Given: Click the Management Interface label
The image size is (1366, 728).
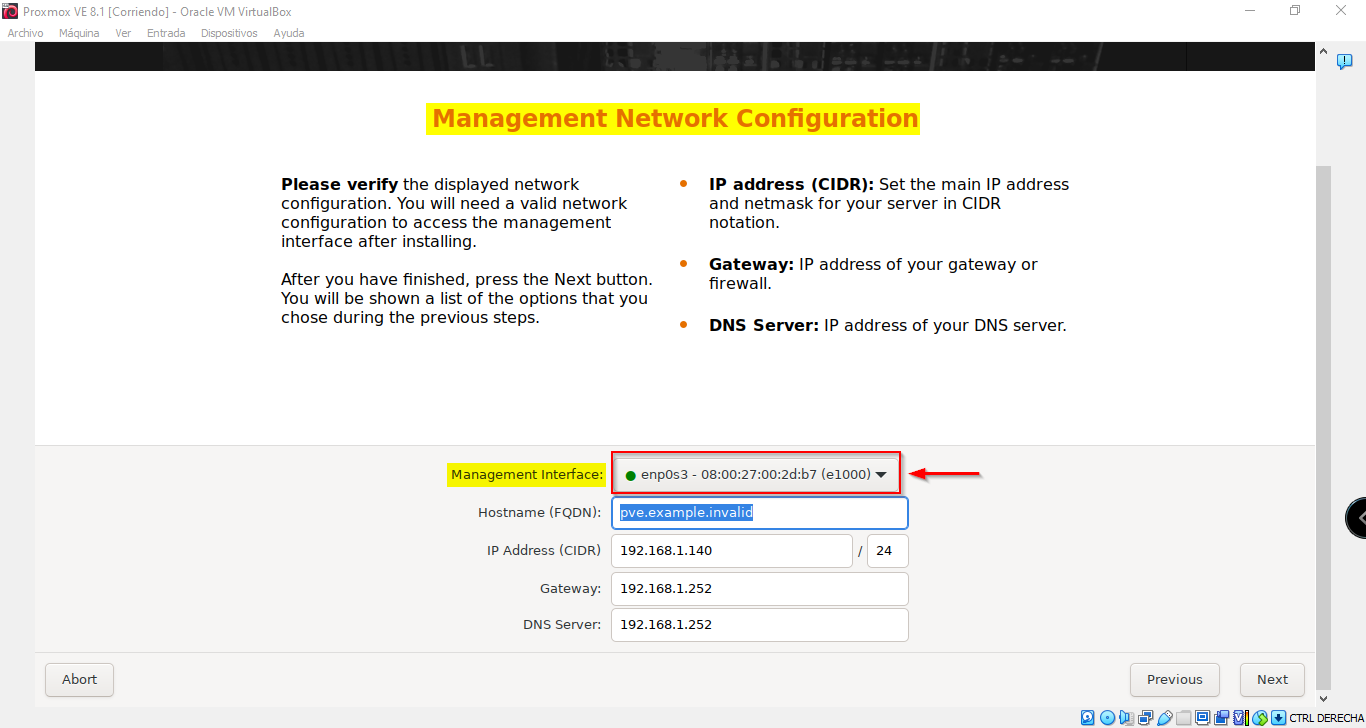Looking at the screenshot, I should tap(527, 475).
